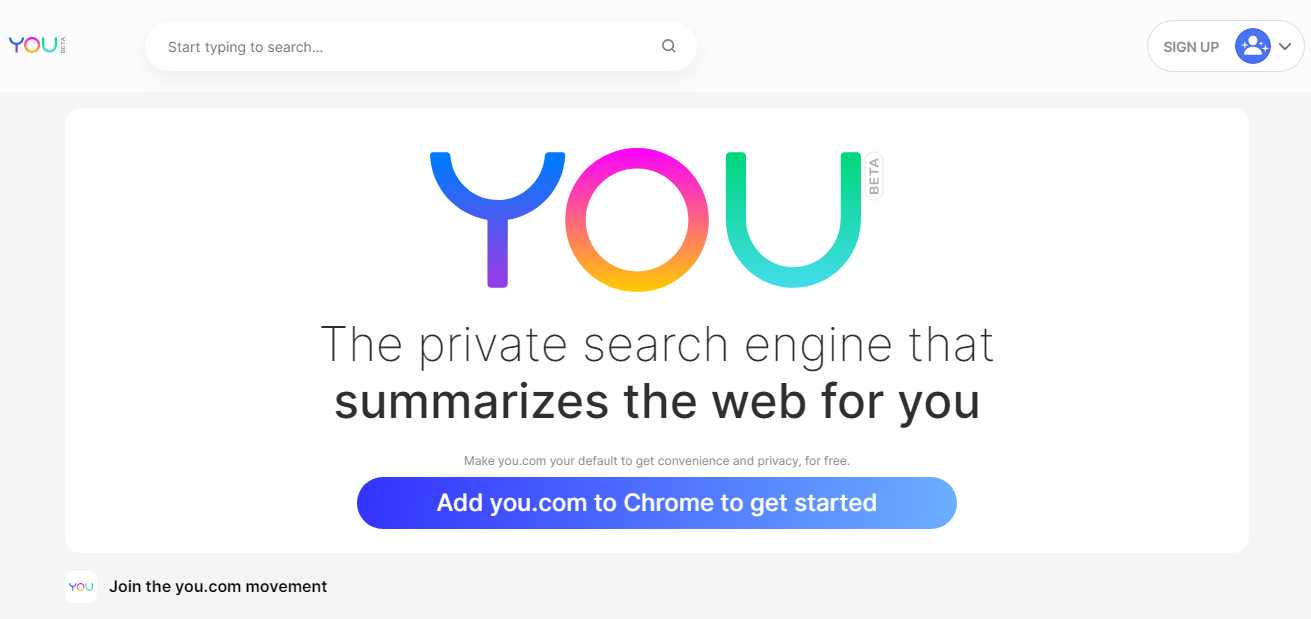Open Join the you.com movement link
The height and width of the screenshot is (619, 1311).
(x=218, y=587)
